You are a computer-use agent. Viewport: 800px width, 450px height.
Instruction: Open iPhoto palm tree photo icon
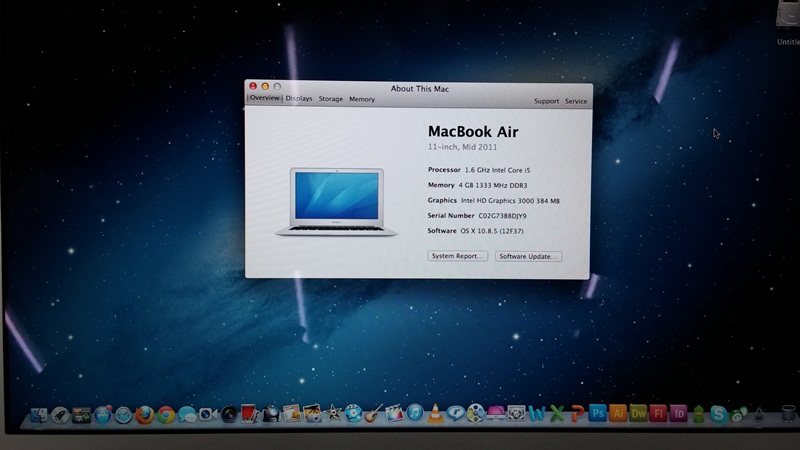(312, 413)
